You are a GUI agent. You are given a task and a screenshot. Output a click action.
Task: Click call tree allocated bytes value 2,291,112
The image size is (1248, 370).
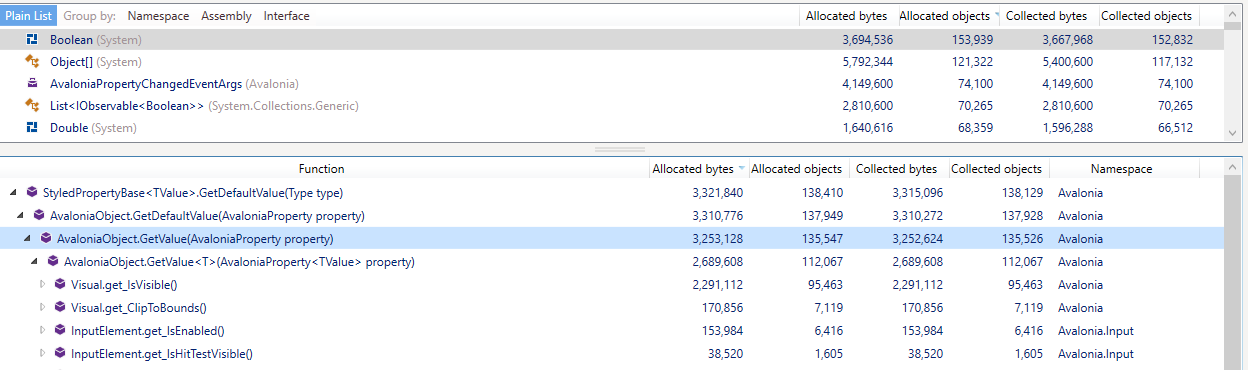(x=717, y=285)
